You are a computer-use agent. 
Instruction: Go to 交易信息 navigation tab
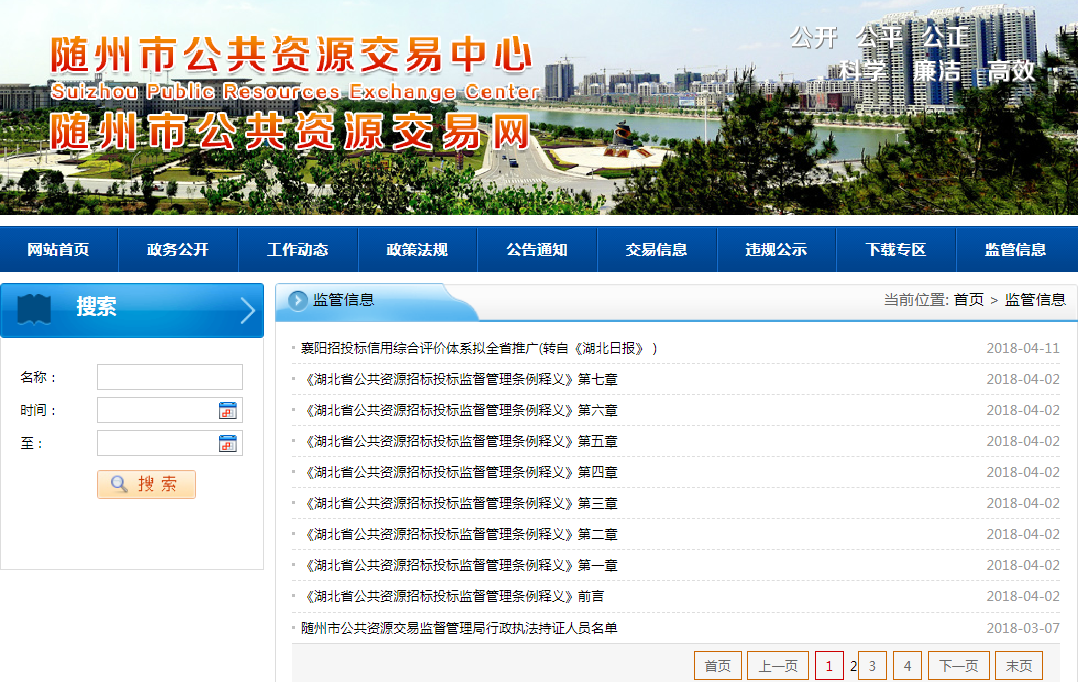(657, 250)
